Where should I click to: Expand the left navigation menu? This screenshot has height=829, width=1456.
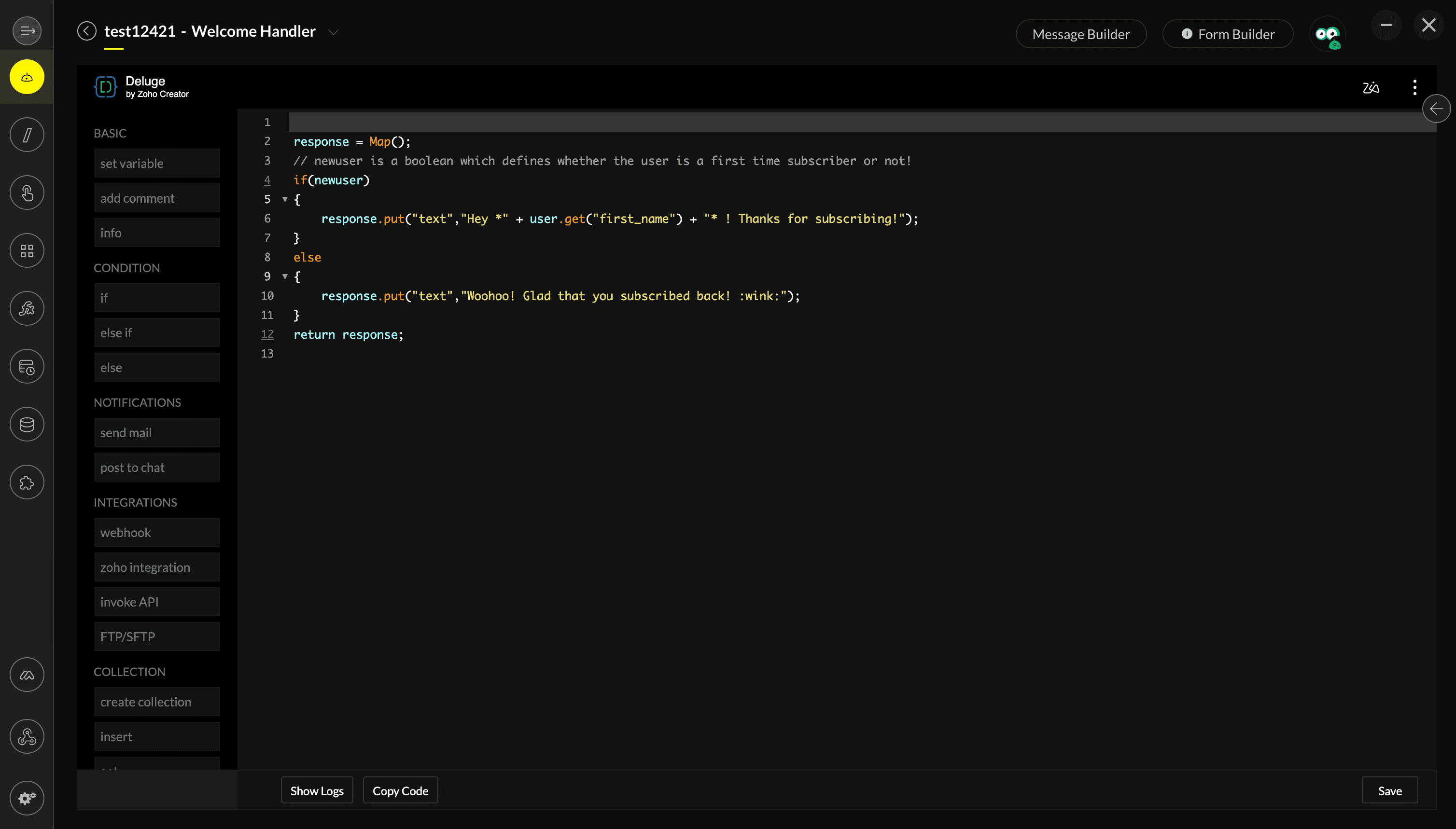(27, 31)
